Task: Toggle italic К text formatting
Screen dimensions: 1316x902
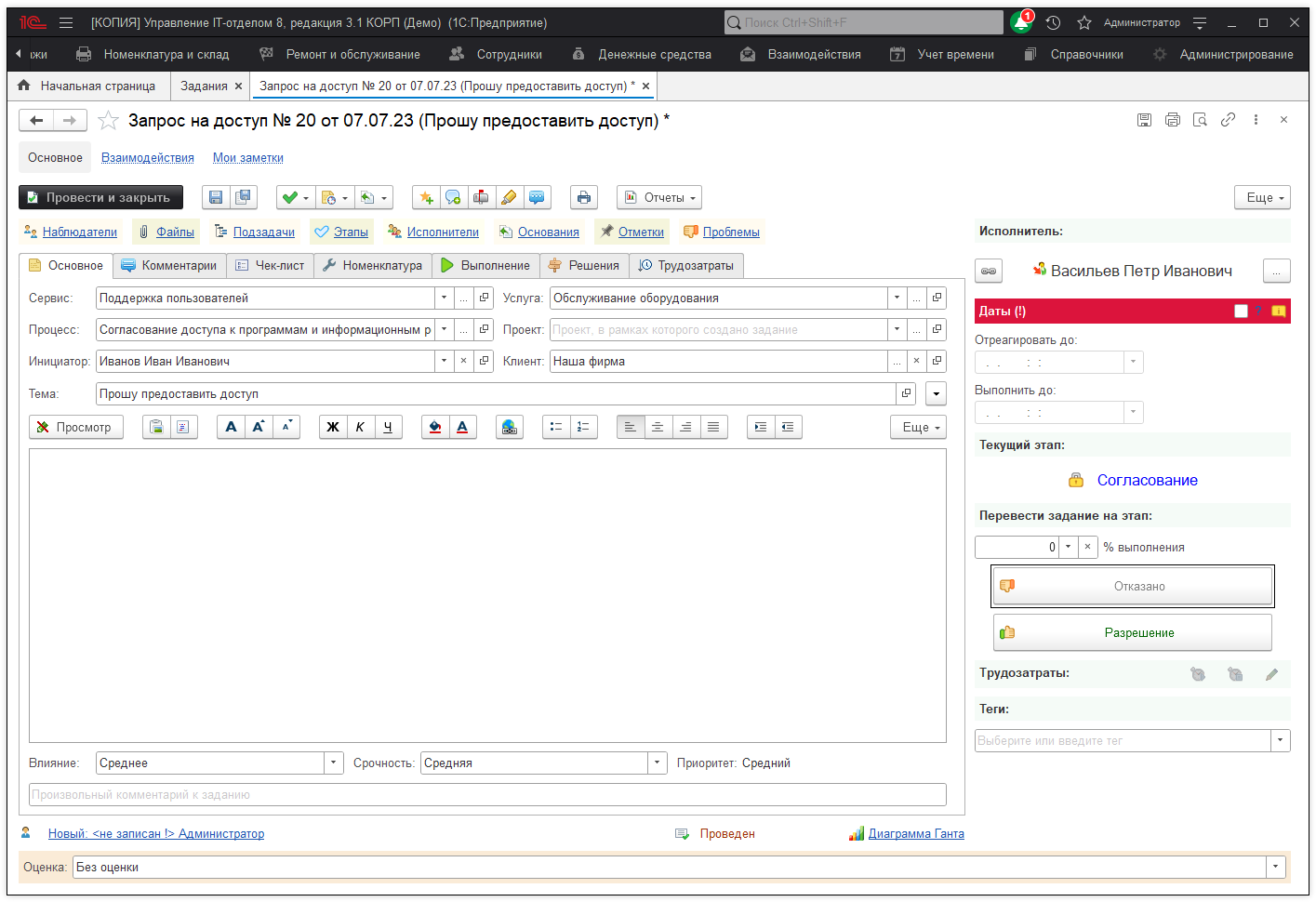Action: (360, 427)
